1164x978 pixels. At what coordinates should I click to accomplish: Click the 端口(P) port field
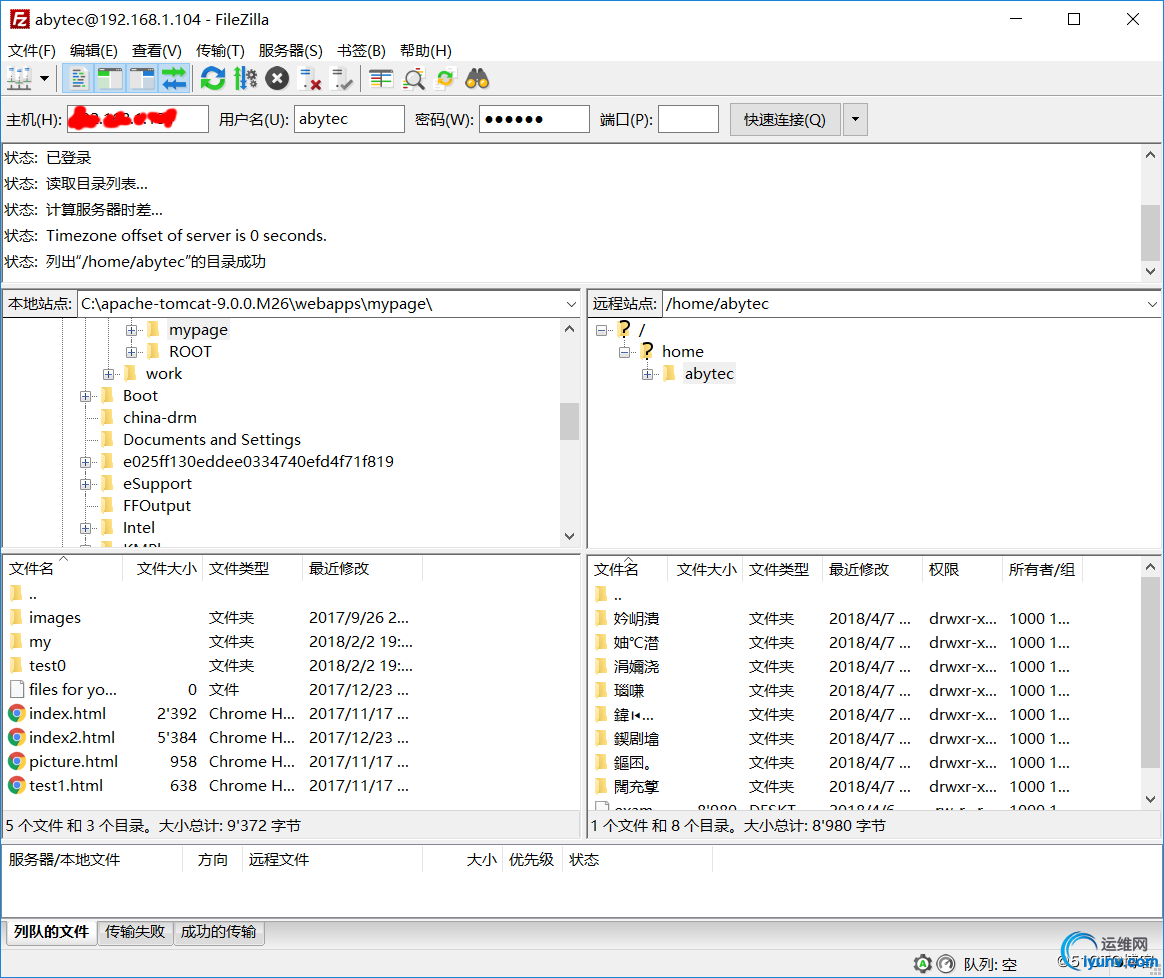point(688,119)
